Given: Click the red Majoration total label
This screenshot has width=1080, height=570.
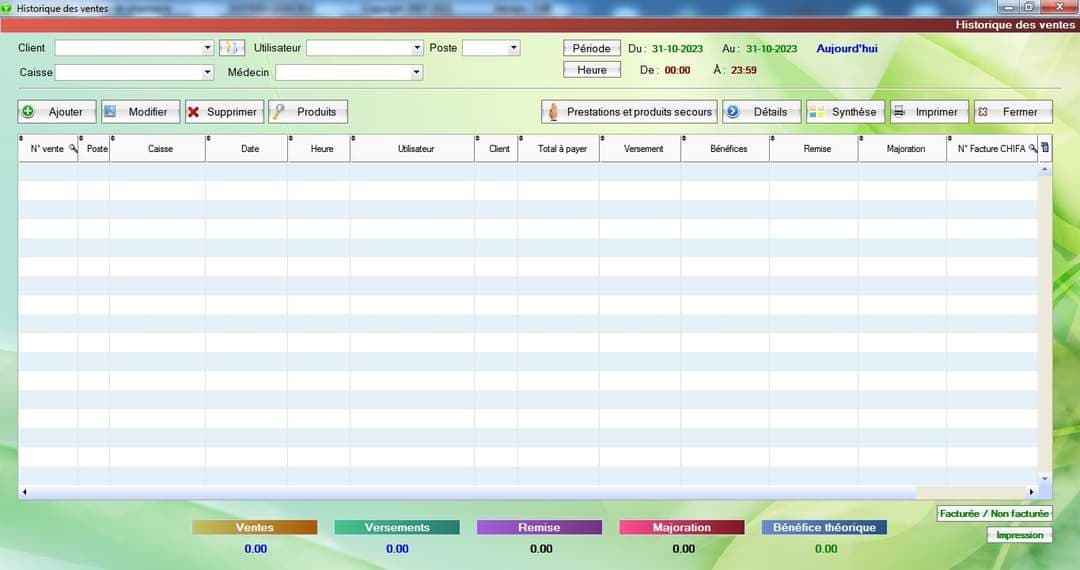Looking at the screenshot, I should click(x=682, y=527).
